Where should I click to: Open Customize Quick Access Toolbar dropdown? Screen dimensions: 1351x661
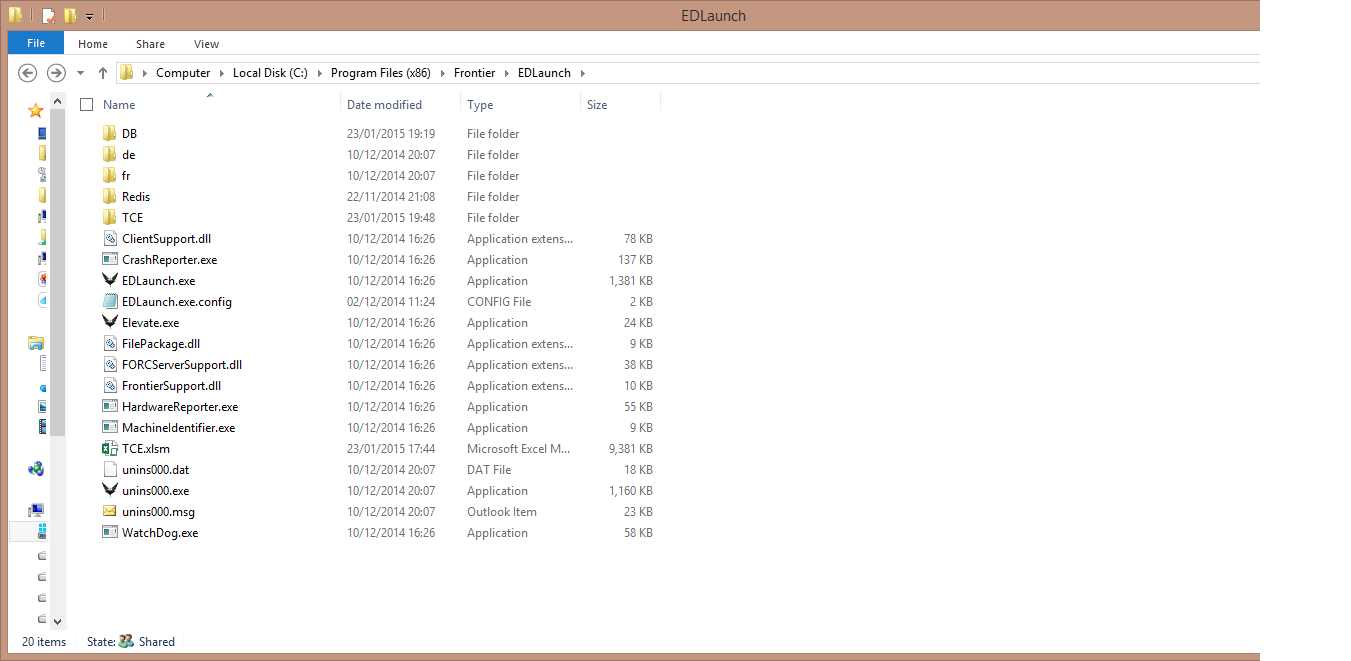[x=89, y=17]
